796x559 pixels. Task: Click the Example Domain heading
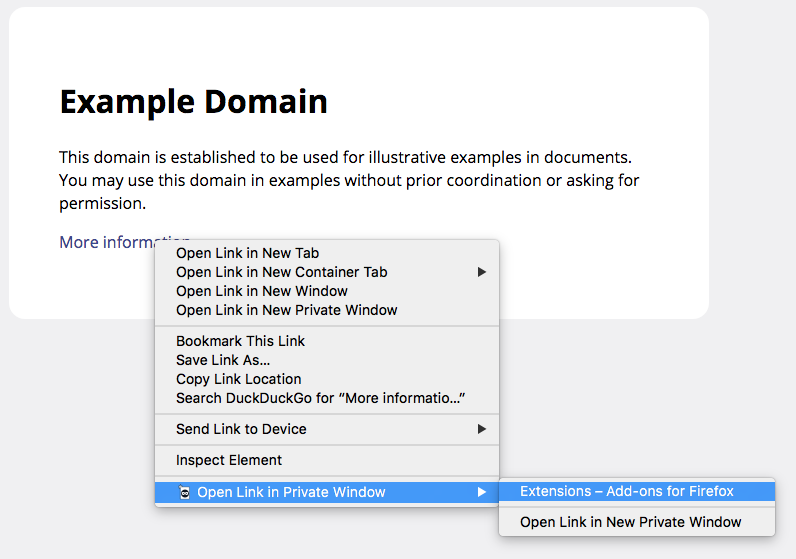pos(193,101)
